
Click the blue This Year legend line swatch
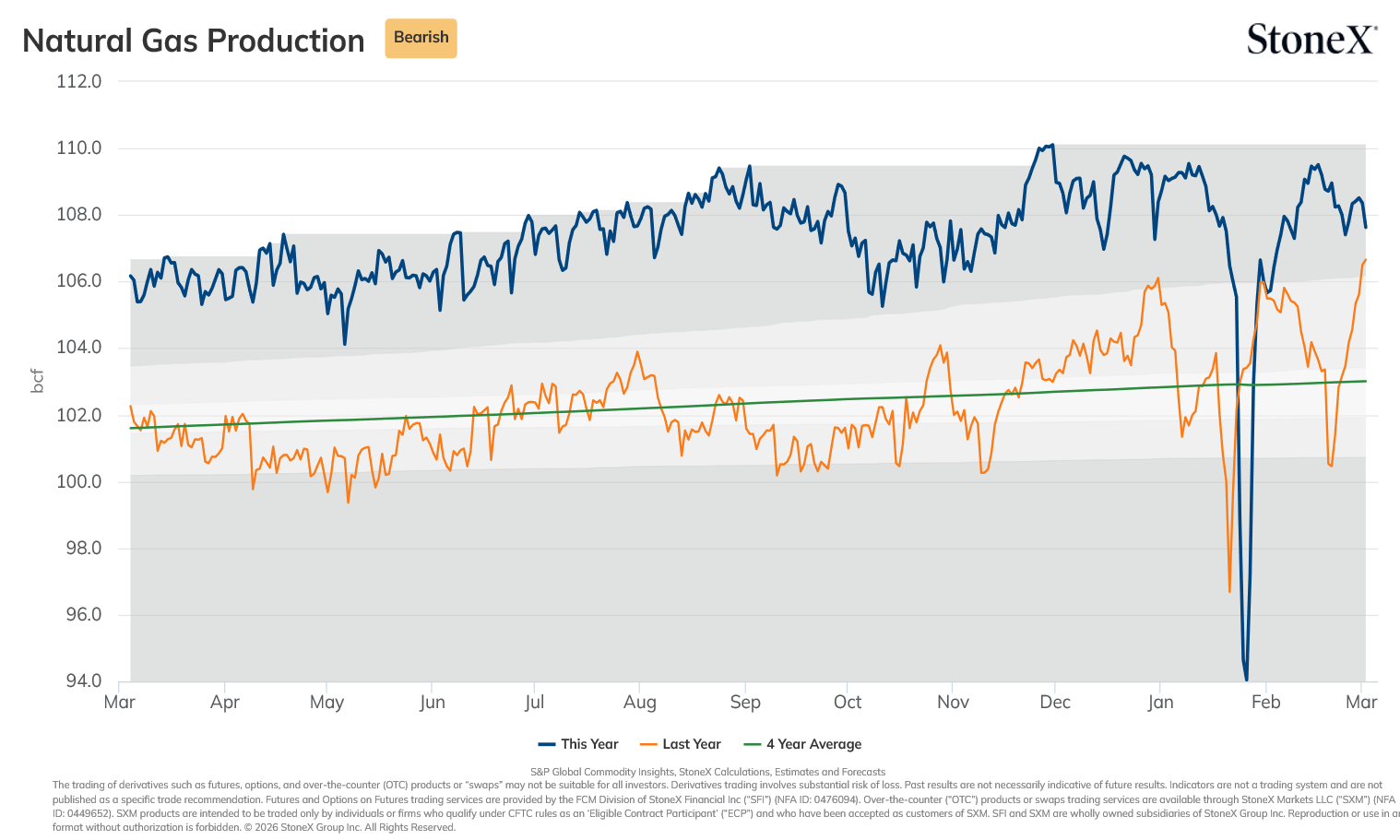(x=547, y=744)
